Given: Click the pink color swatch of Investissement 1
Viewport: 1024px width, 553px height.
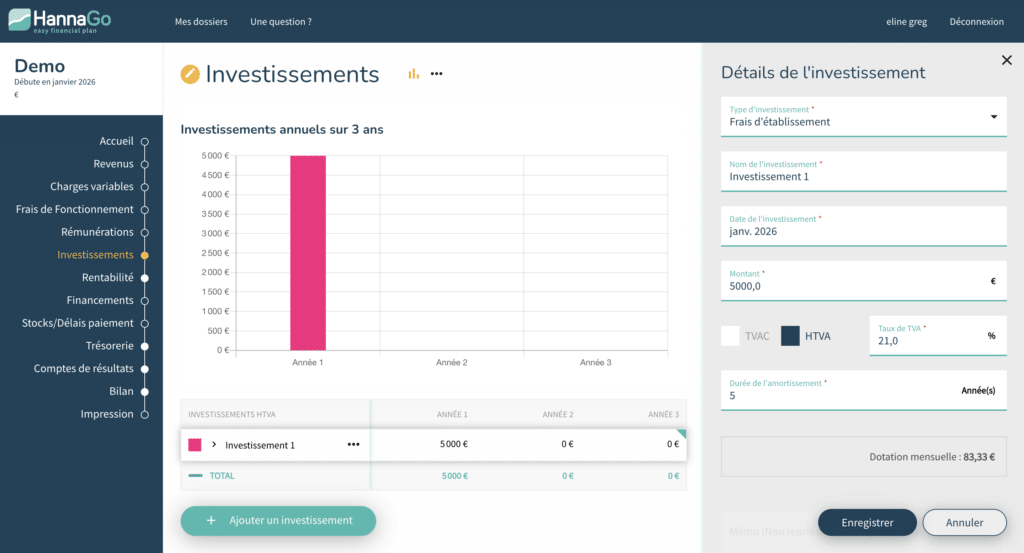Looking at the screenshot, I should click(195, 445).
